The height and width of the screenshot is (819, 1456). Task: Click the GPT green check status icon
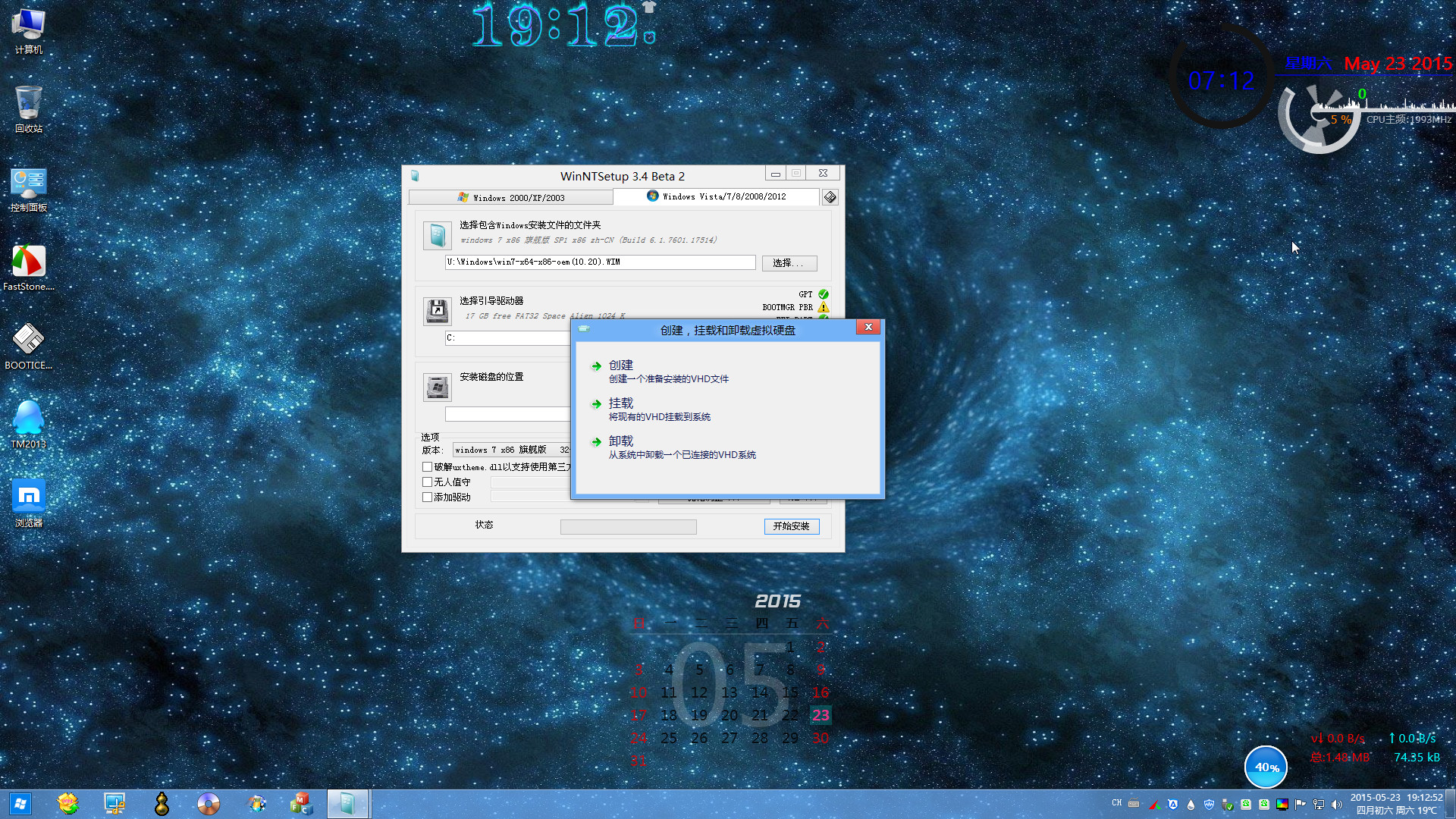coord(824,294)
